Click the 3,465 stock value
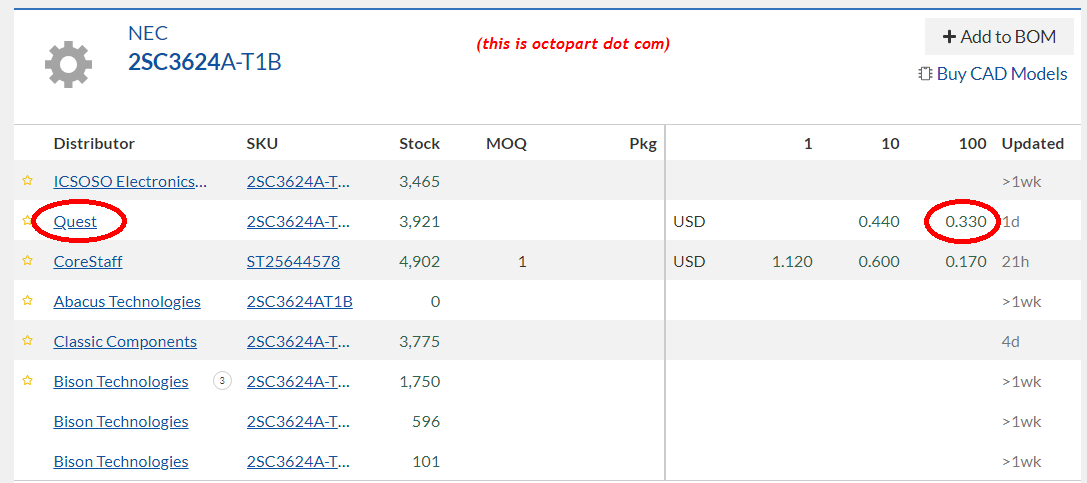The width and height of the screenshot is (1087, 483). click(419, 182)
